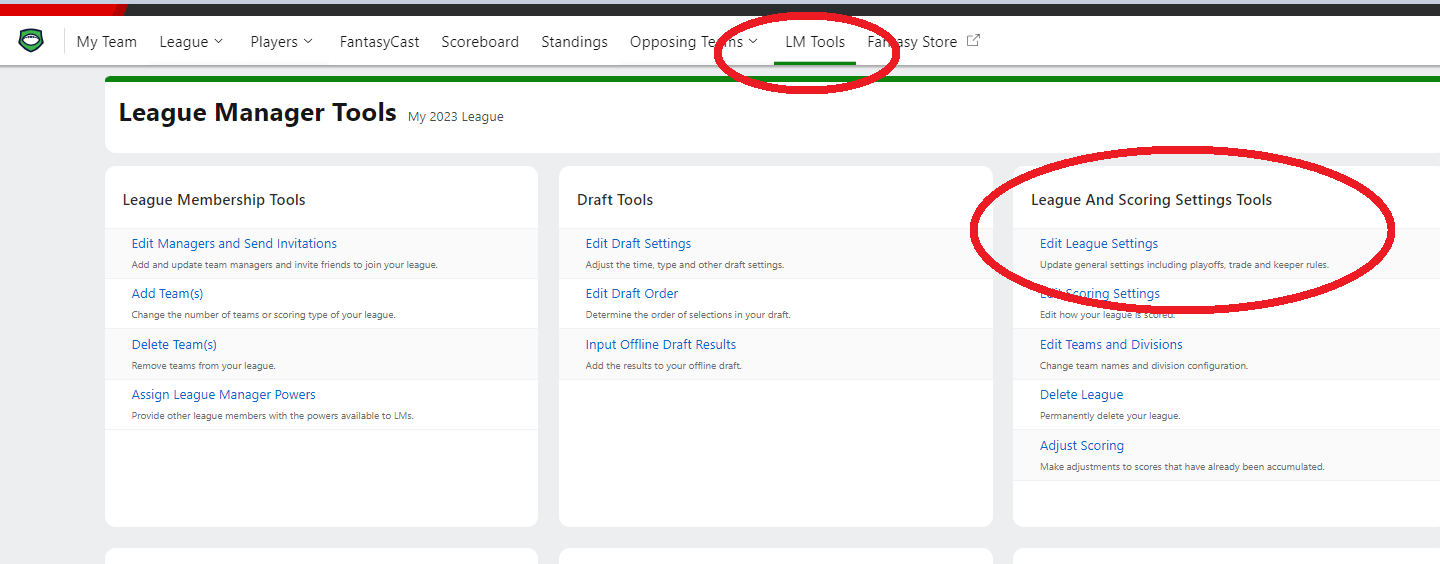Click 'Change team names and division configuration.' text
Viewport: 1440px width, 564px height.
[x=1144, y=365]
